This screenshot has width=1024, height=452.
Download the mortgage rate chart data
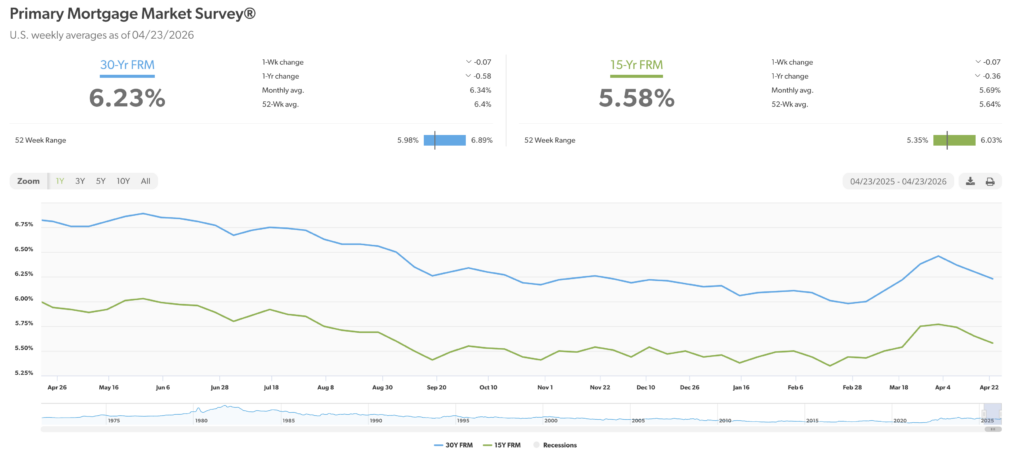pos(970,181)
